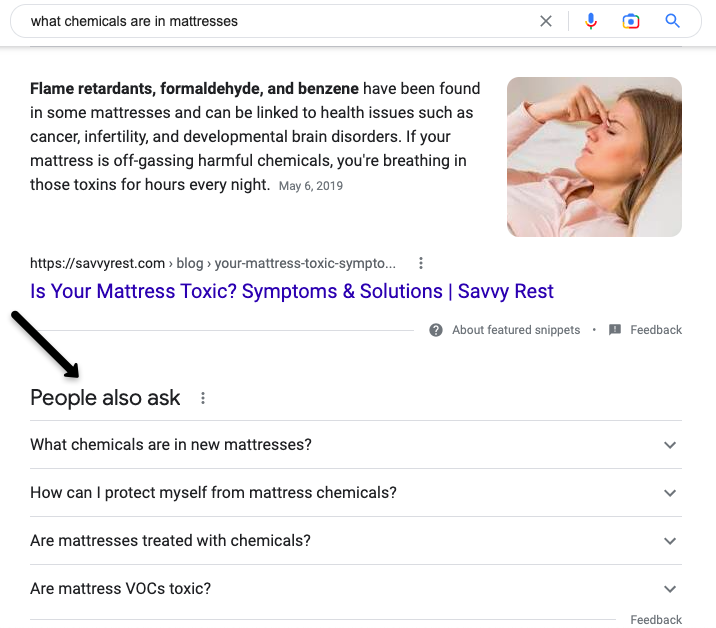Viewport: 716px width, 628px height.
Task: Click the magnifying glass search button
Action: click(x=672, y=21)
